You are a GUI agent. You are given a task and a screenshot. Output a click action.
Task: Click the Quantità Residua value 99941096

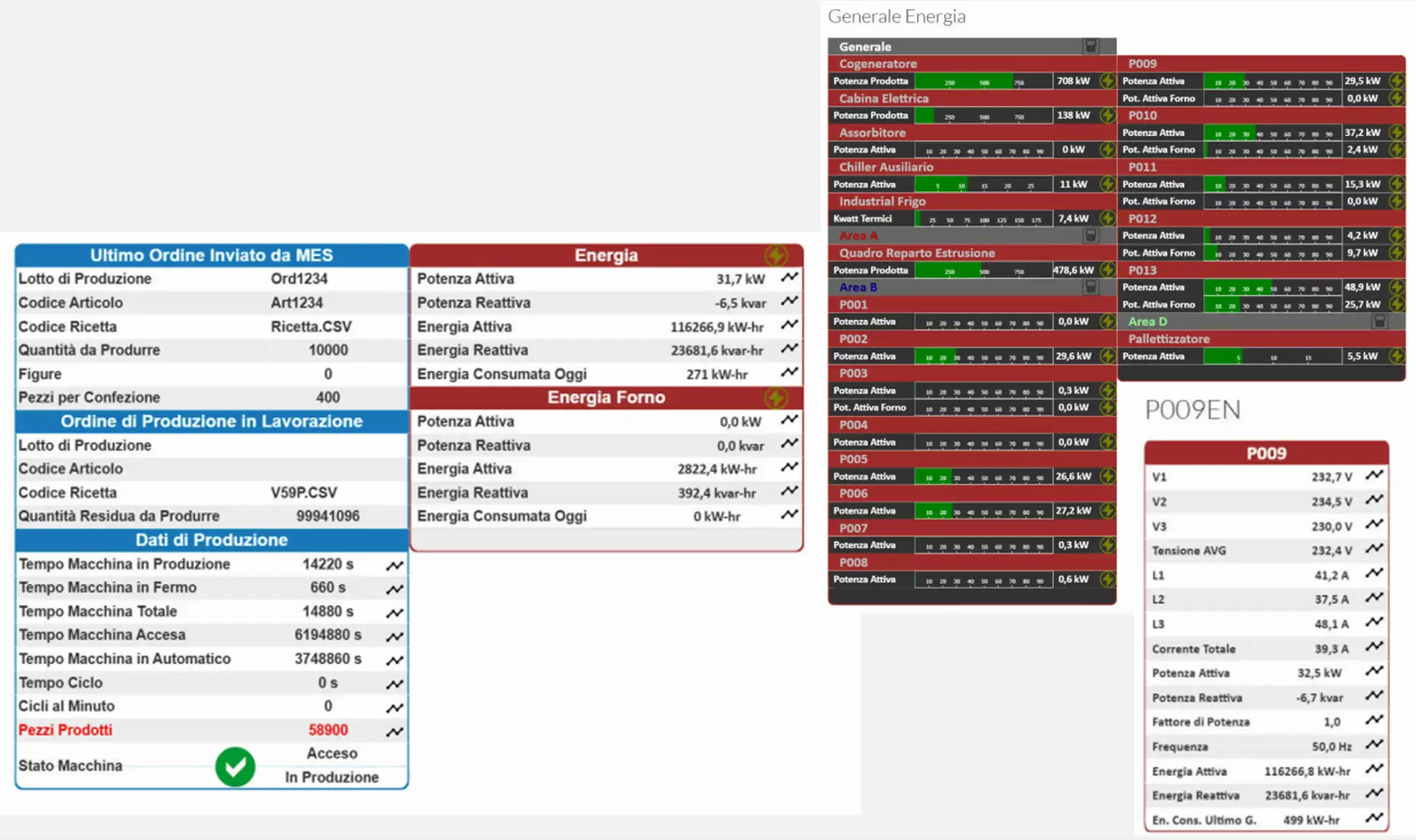[328, 516]
